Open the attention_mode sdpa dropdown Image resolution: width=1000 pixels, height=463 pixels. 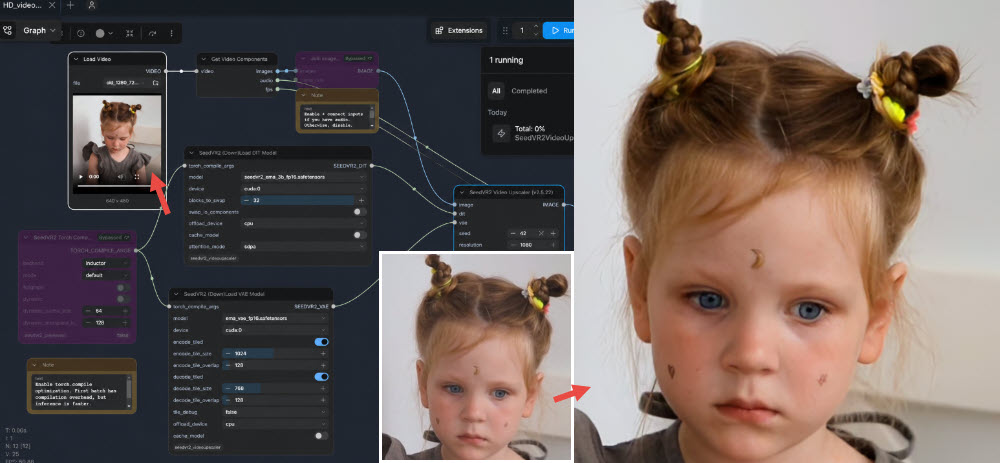click(304, 246)
